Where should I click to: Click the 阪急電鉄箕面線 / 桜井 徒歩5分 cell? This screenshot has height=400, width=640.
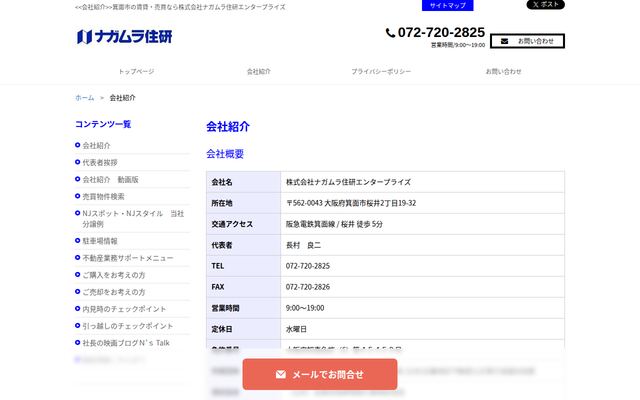point(423,224)
